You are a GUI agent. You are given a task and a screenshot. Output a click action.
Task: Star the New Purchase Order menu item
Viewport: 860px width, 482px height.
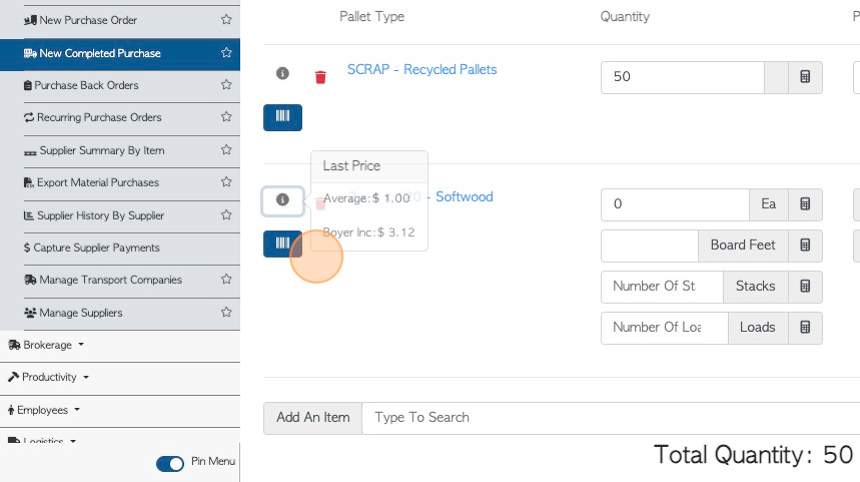point(226,20)
